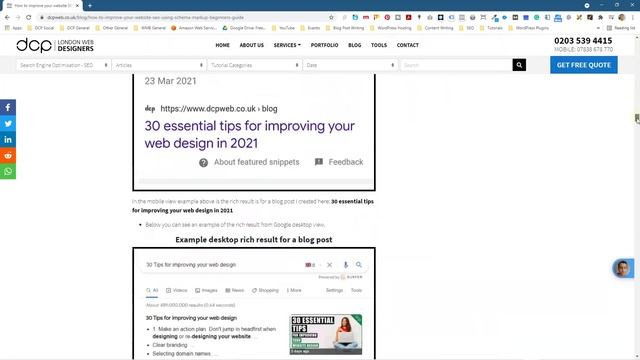640x360 pixels.
Task: Click the About featured snippets help icon
Action: click(x=203, y=162)
